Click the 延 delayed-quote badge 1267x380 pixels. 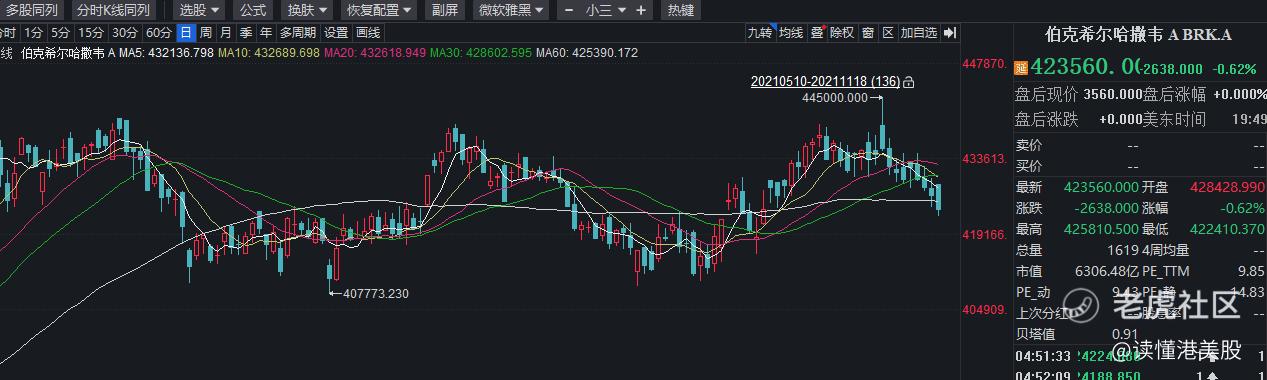[1021, 68]
